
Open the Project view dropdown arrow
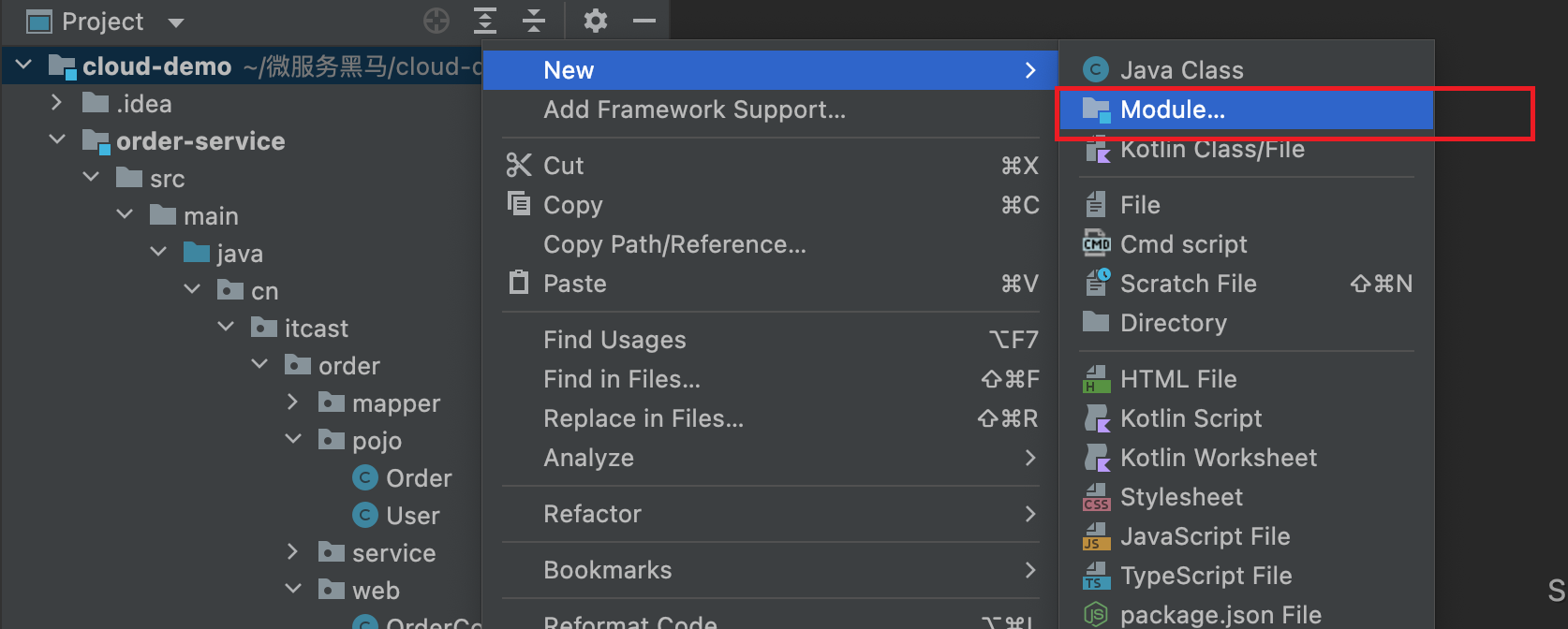click(x=175, y=22)
